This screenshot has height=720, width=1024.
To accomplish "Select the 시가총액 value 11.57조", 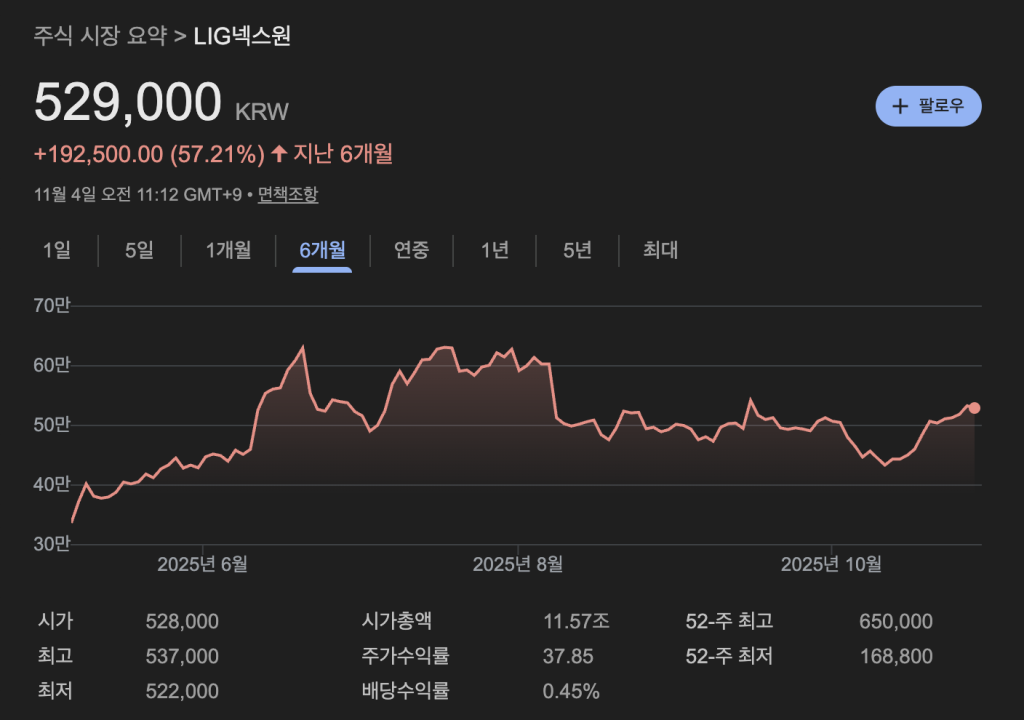I will tap(576, 622).
